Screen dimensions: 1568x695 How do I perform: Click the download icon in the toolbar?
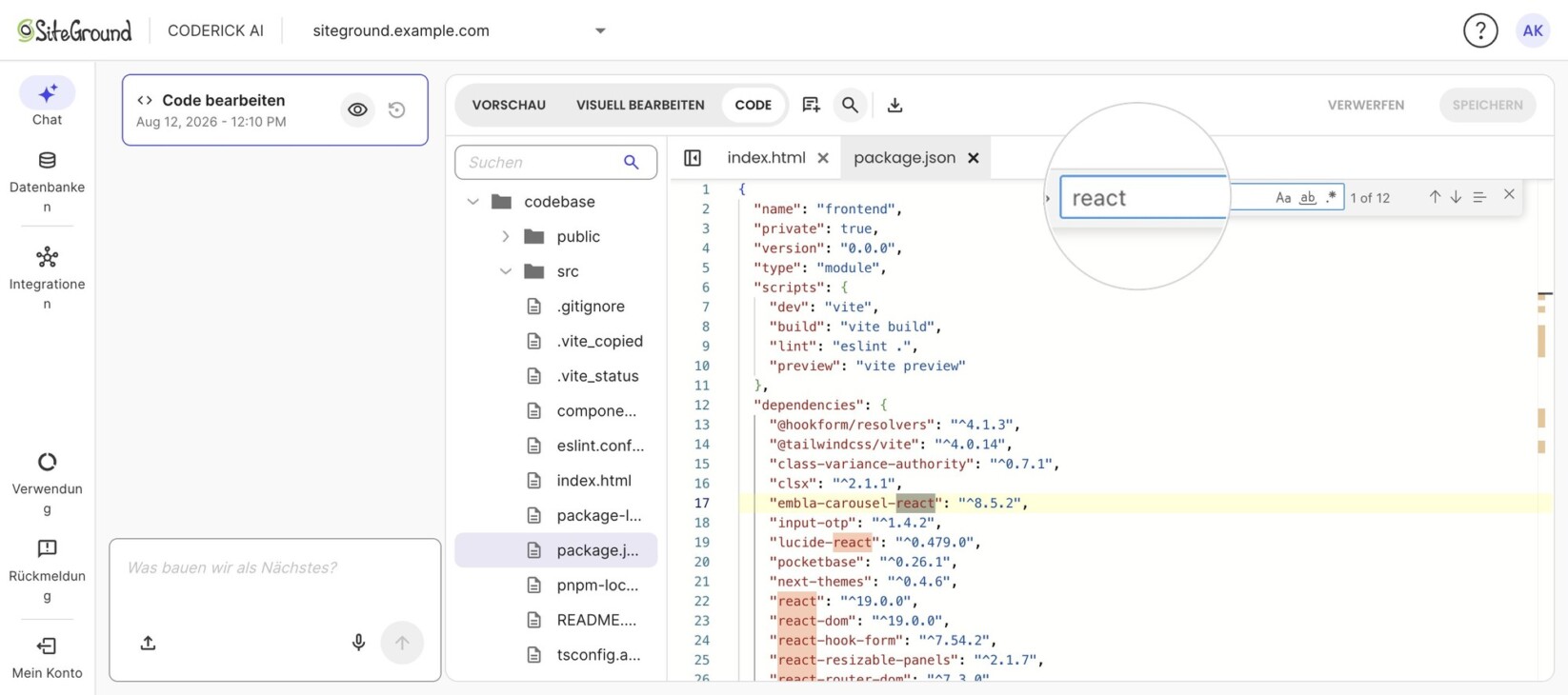tap(895, 105)
